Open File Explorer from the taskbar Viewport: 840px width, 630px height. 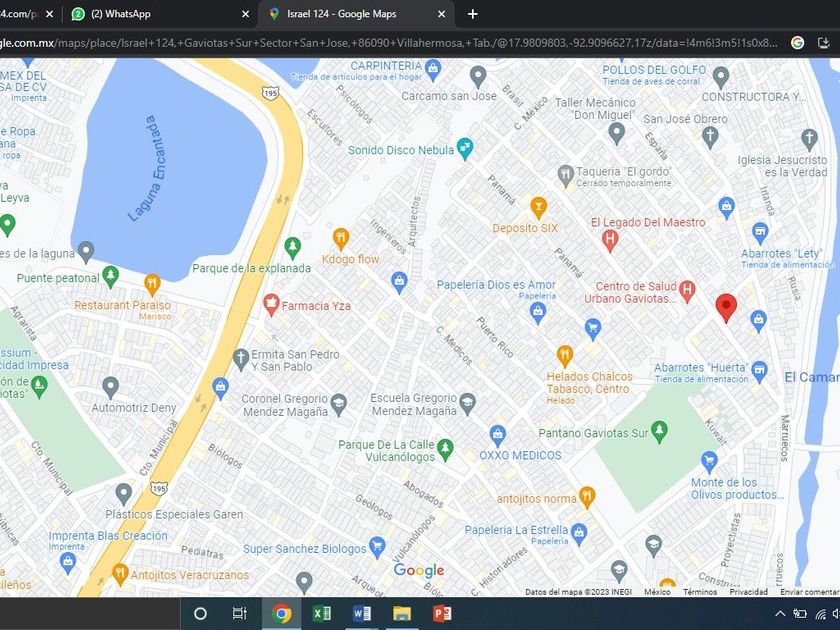click(x=402, y=613)
